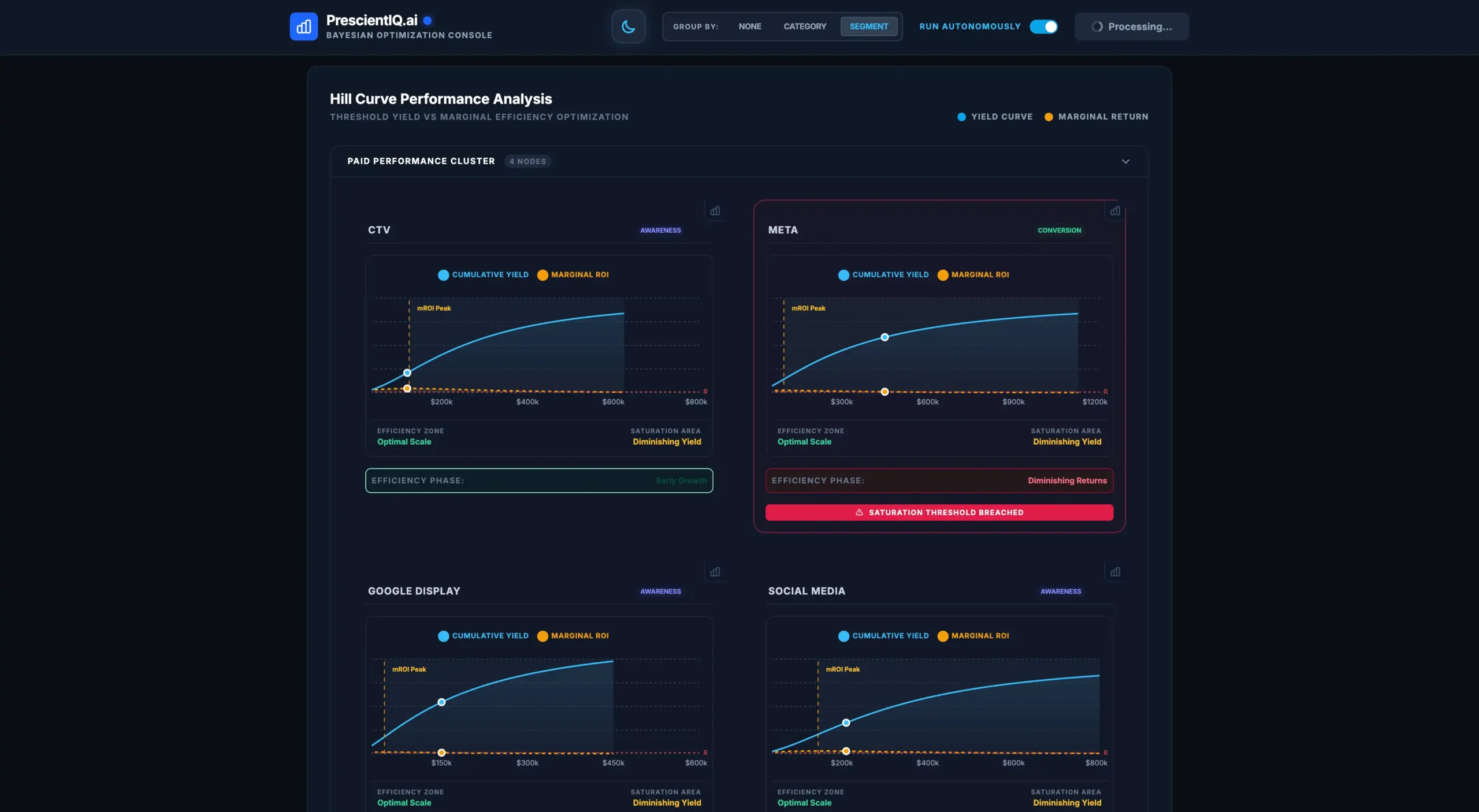The width and height of the screenshot is (1479, 812).
Task: Toggle dark mode moon icon
Action: [628, 27]
